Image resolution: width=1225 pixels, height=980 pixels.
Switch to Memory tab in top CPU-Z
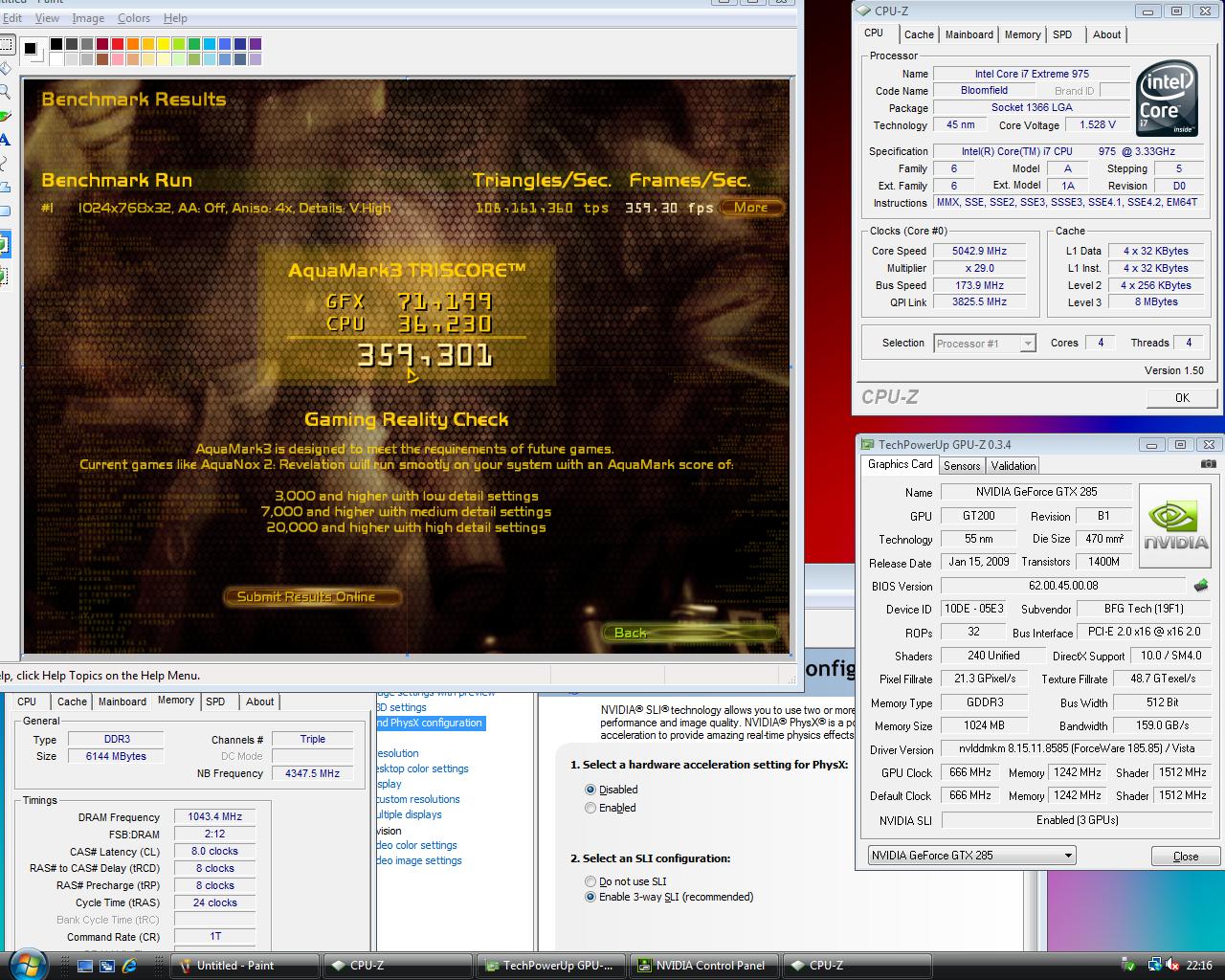[1022, 34]
